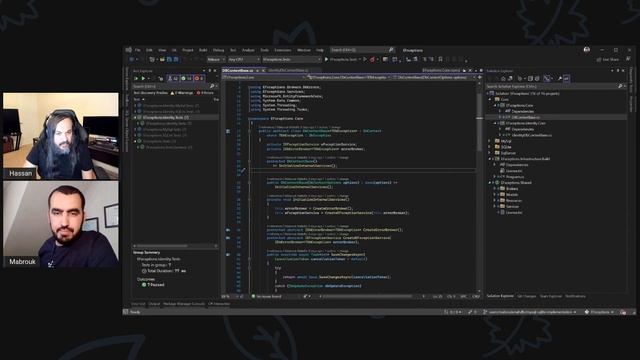Image resolution: width=640 pixels, height=360 pixels.
Task: Open the Build menu
Action: 203,50
